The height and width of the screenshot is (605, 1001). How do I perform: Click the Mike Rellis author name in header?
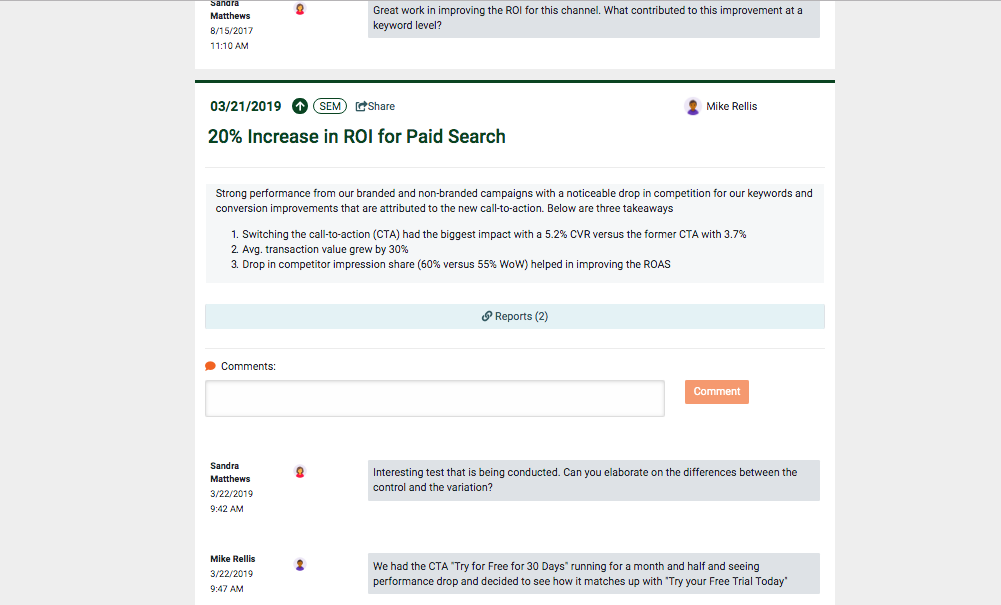click(x=732, y=106)
